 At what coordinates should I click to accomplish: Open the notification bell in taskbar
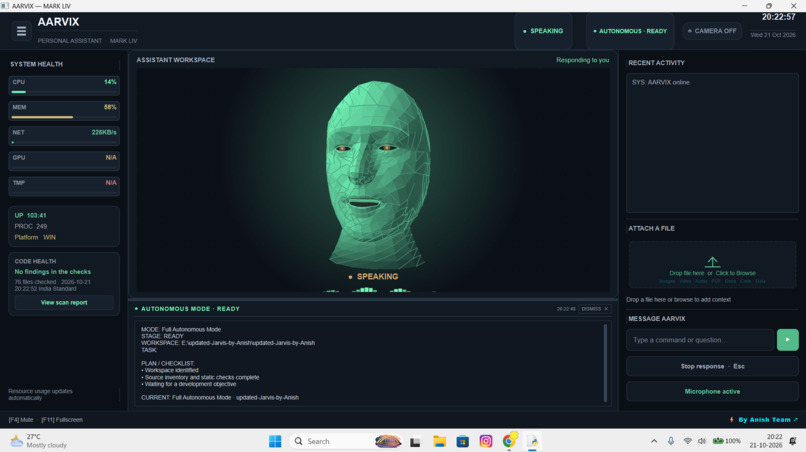(792, 441)
